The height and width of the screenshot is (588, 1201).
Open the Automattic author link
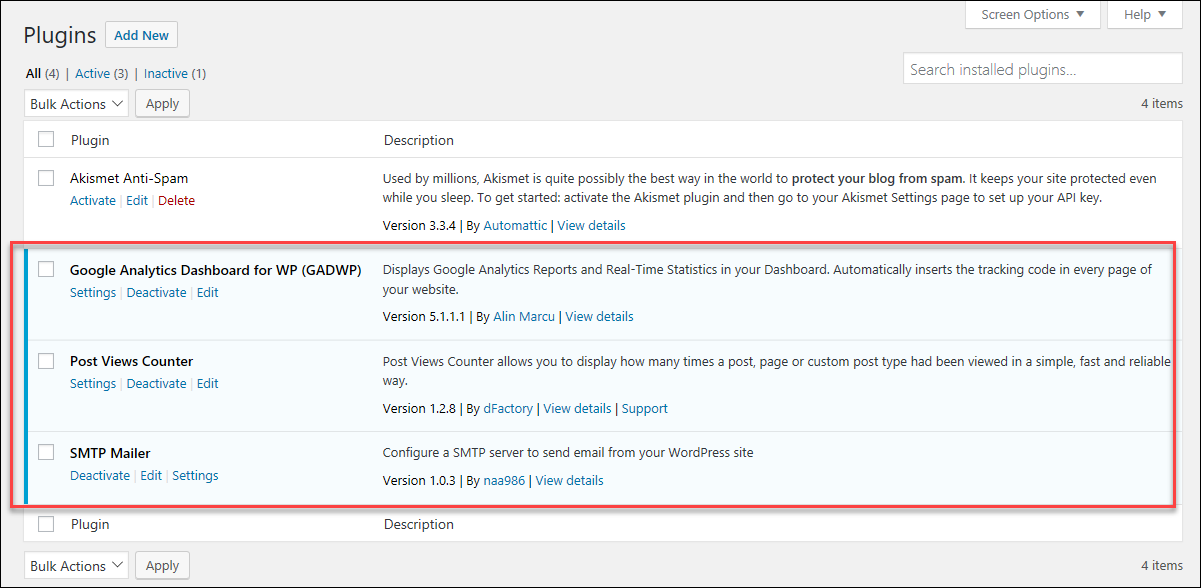(x=515, y=225)
